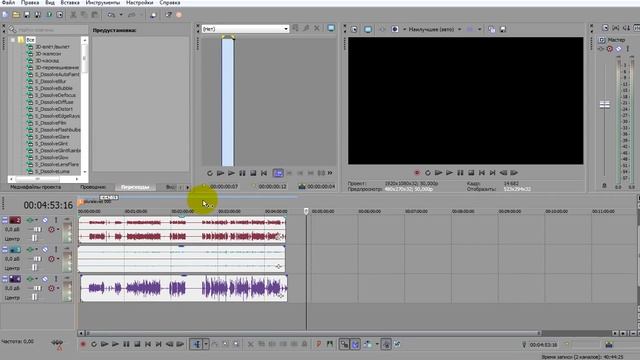Click the Open project folder icon
This screenshot has width=640, height=360.
(16, 15)
